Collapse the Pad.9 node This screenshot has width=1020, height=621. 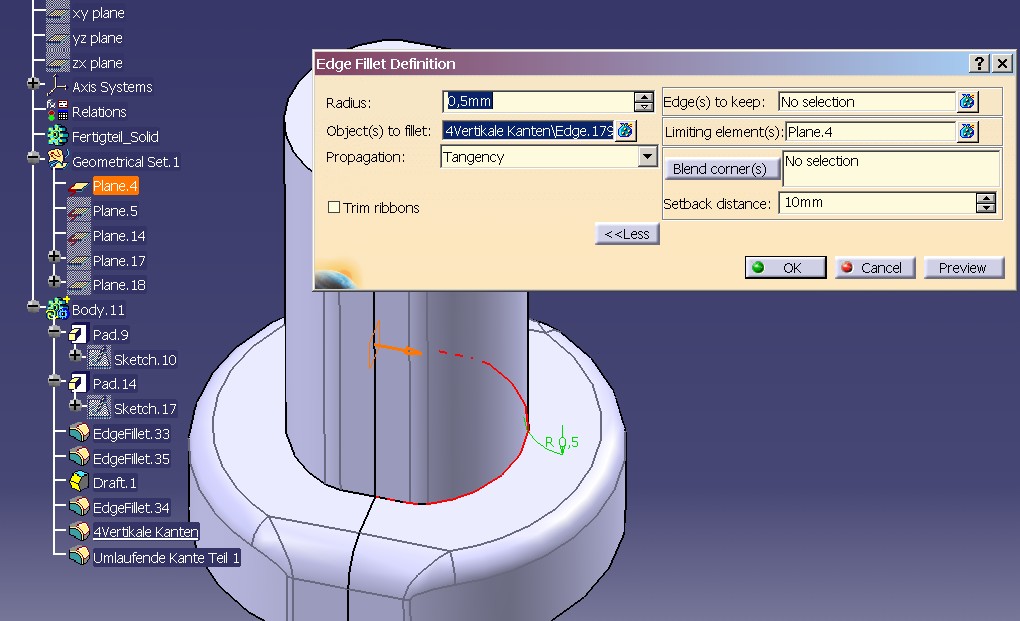[x=55, y=332]
